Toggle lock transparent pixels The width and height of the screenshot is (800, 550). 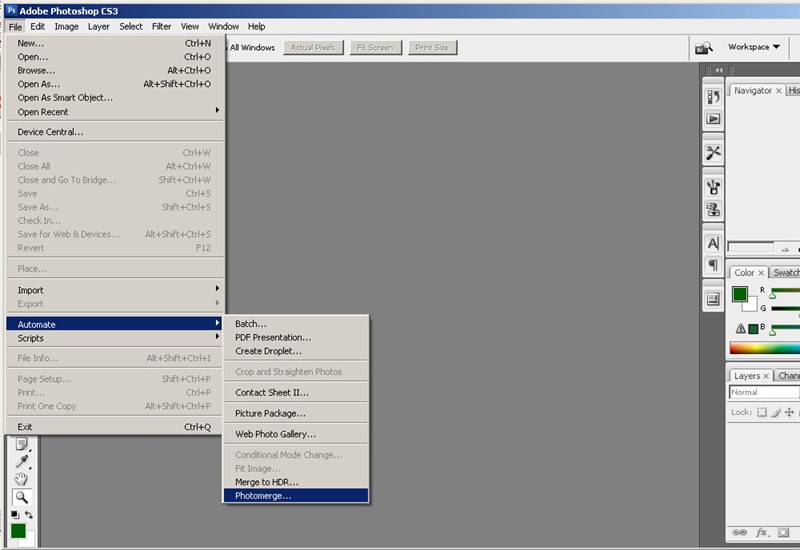click(x=762, y=412)
